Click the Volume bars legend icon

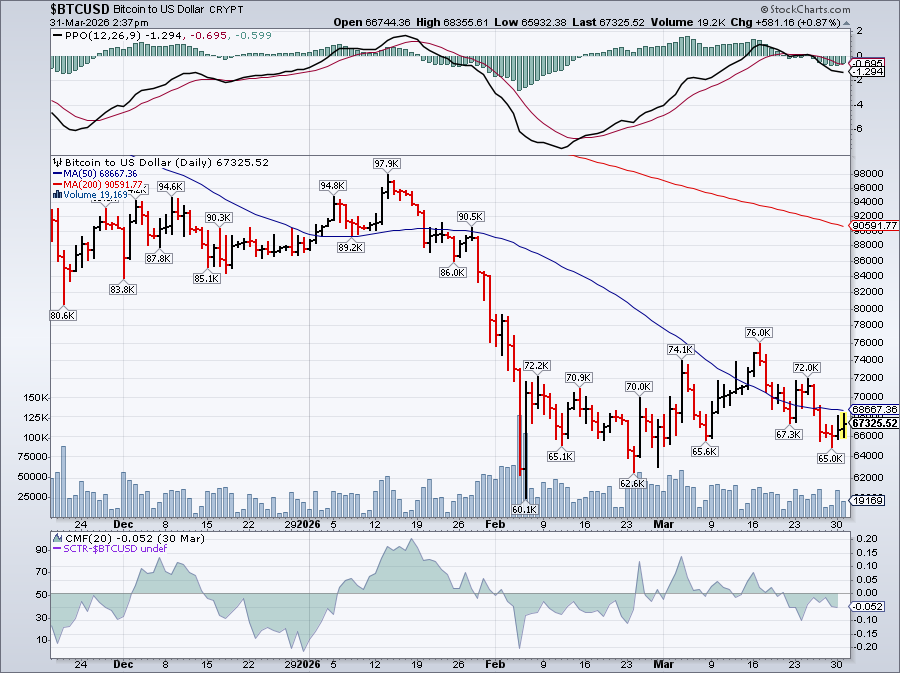[57, 195]
